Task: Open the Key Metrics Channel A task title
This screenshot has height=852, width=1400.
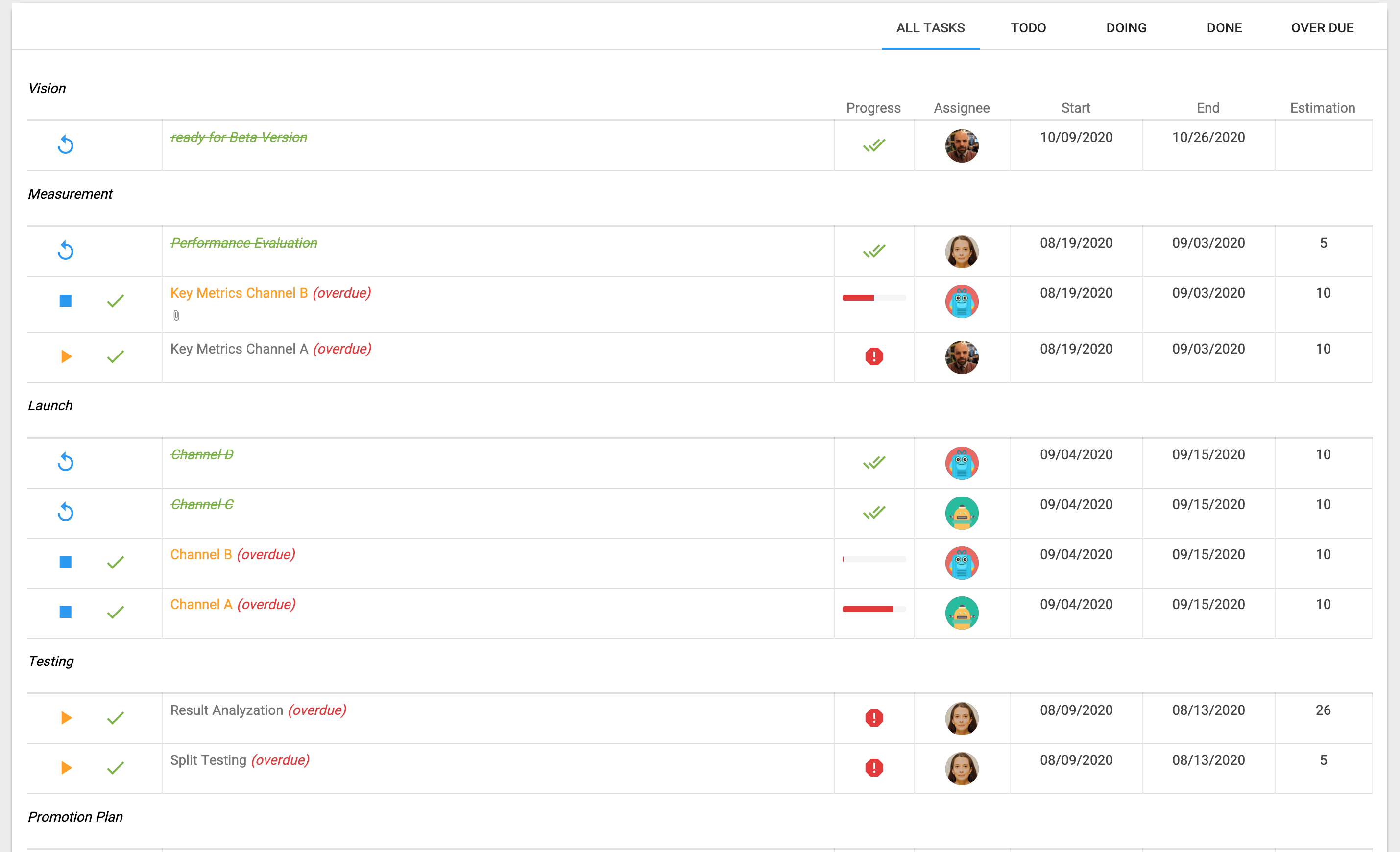Action: (x=239, y=349)
